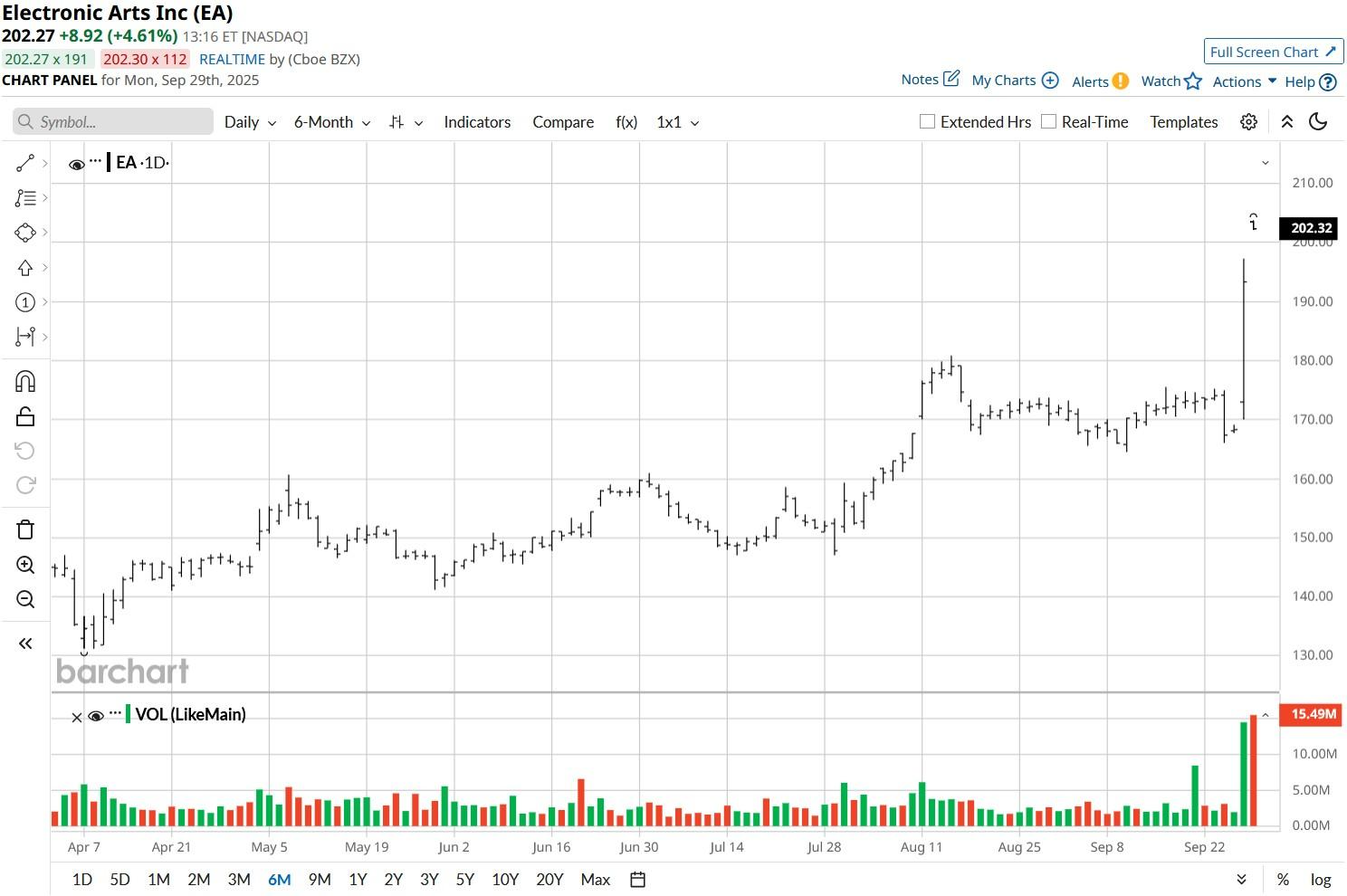Viewport: 1347px width, 896px height.
Task: Expand the 6-Month range dropdown
Action: 331,122
